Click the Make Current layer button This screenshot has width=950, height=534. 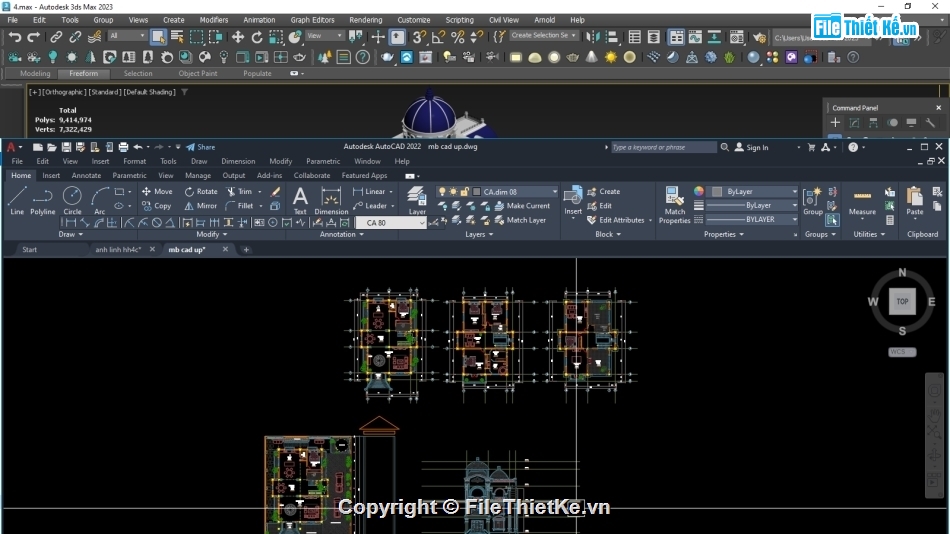pos(522,206)
